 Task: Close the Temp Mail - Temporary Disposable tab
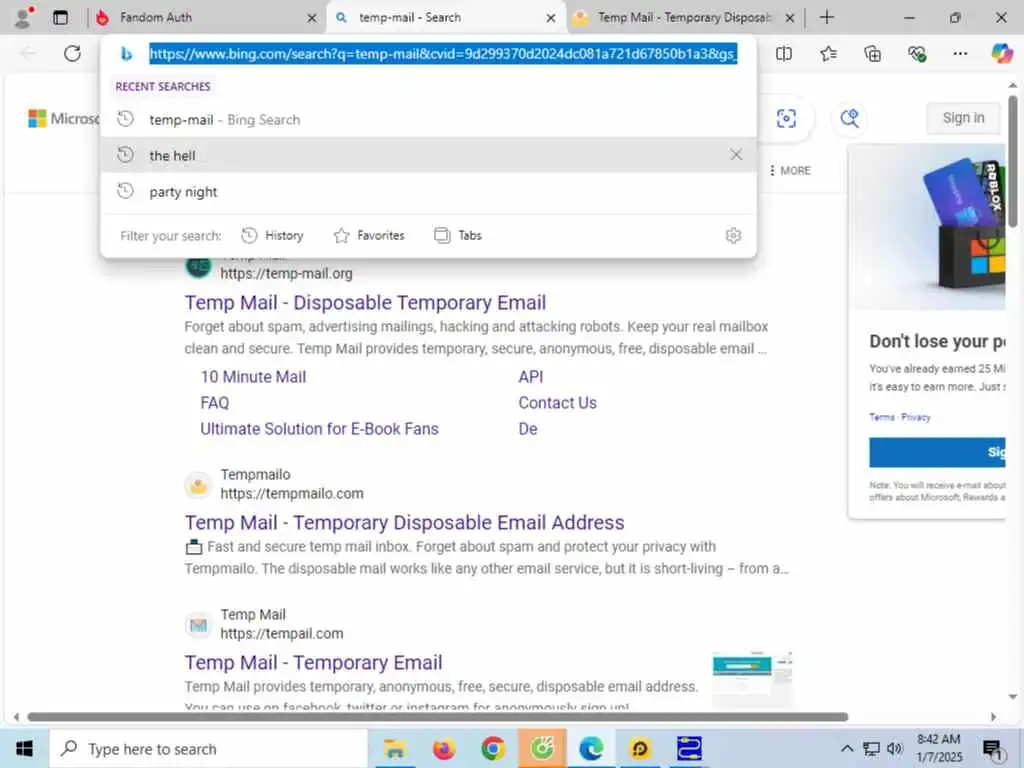point(790,18)
